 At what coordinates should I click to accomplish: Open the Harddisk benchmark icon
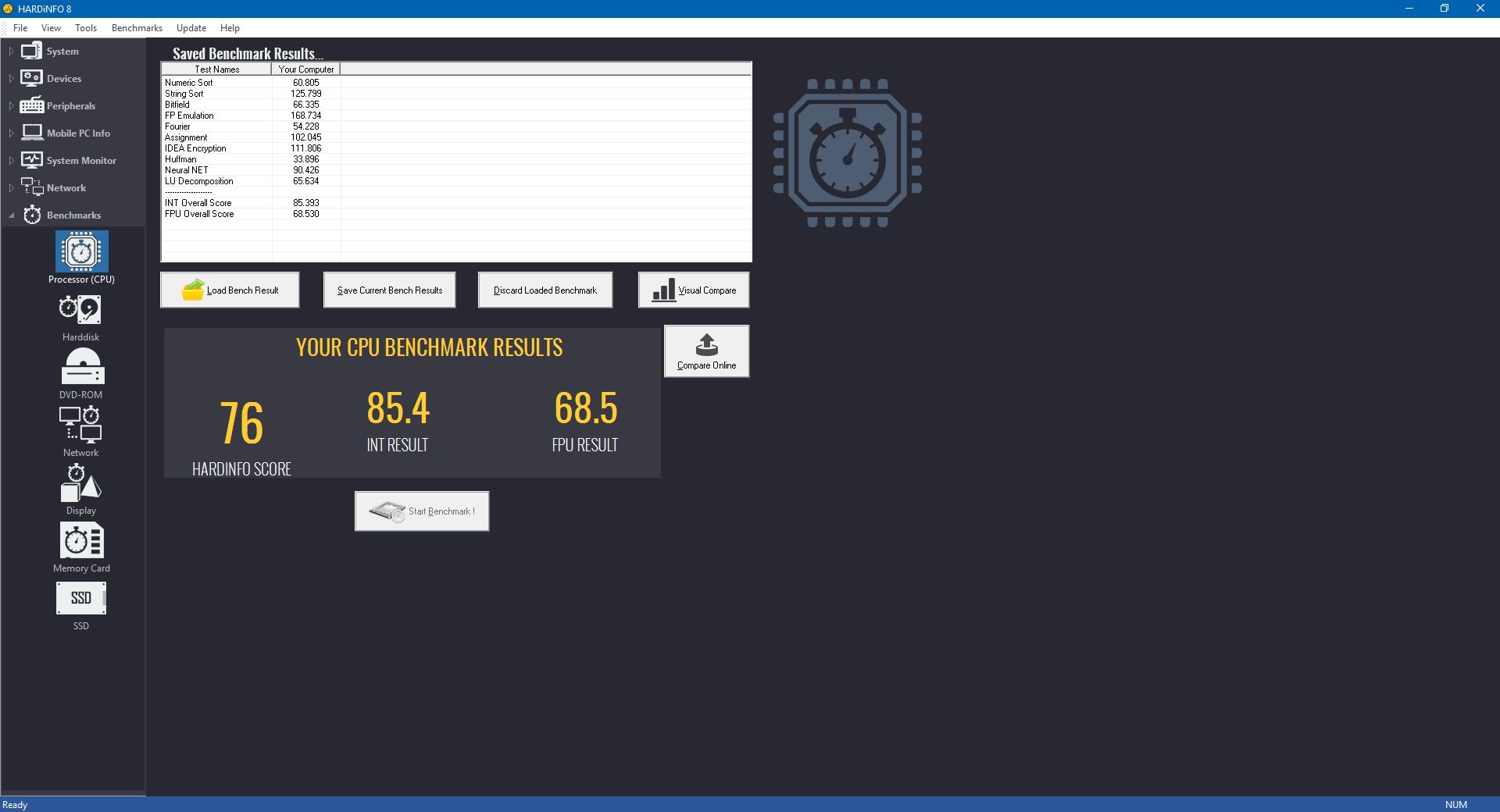coord(80,310)
